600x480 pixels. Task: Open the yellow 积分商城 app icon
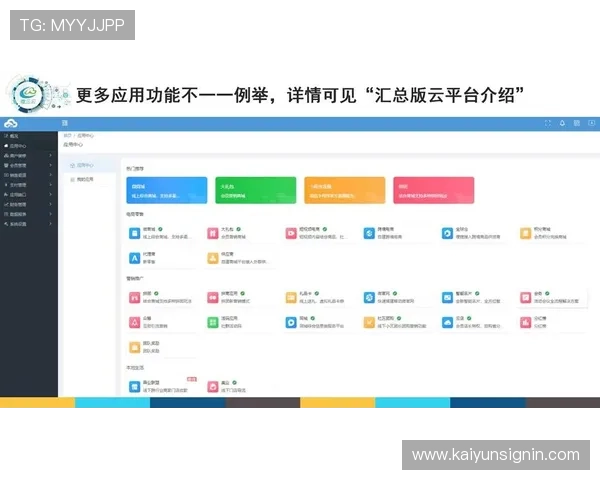526,233
